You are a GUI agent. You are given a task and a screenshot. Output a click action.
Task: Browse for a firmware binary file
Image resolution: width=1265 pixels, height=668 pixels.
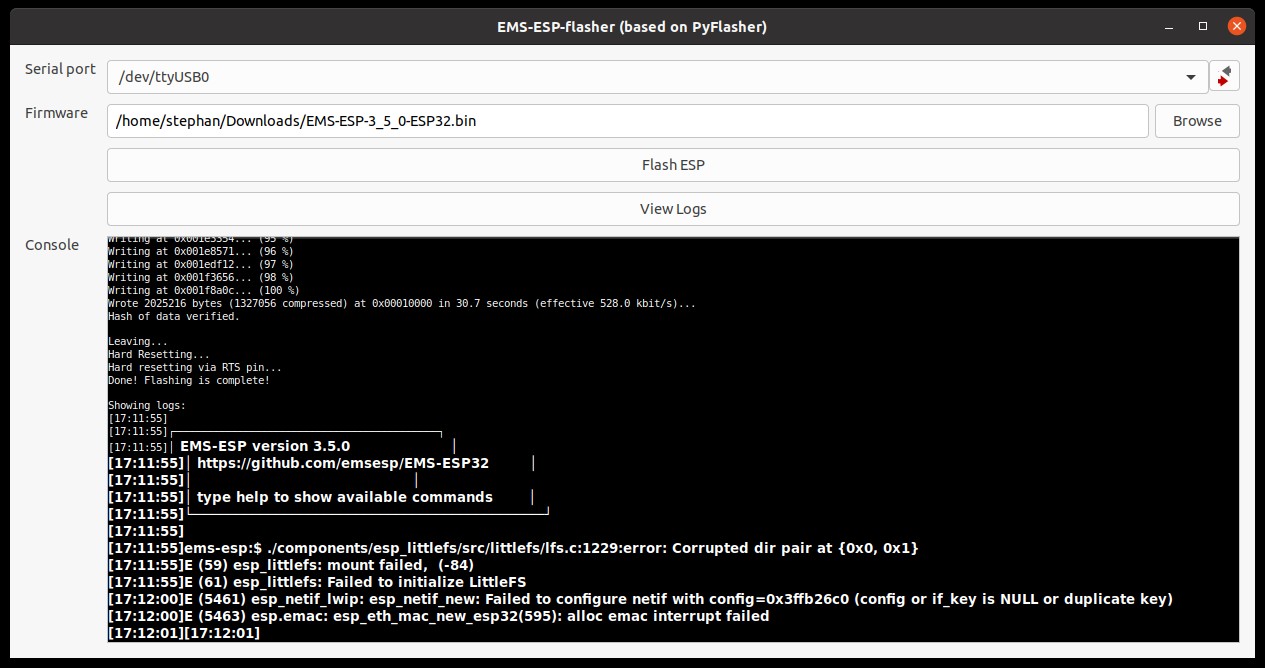1197,121
